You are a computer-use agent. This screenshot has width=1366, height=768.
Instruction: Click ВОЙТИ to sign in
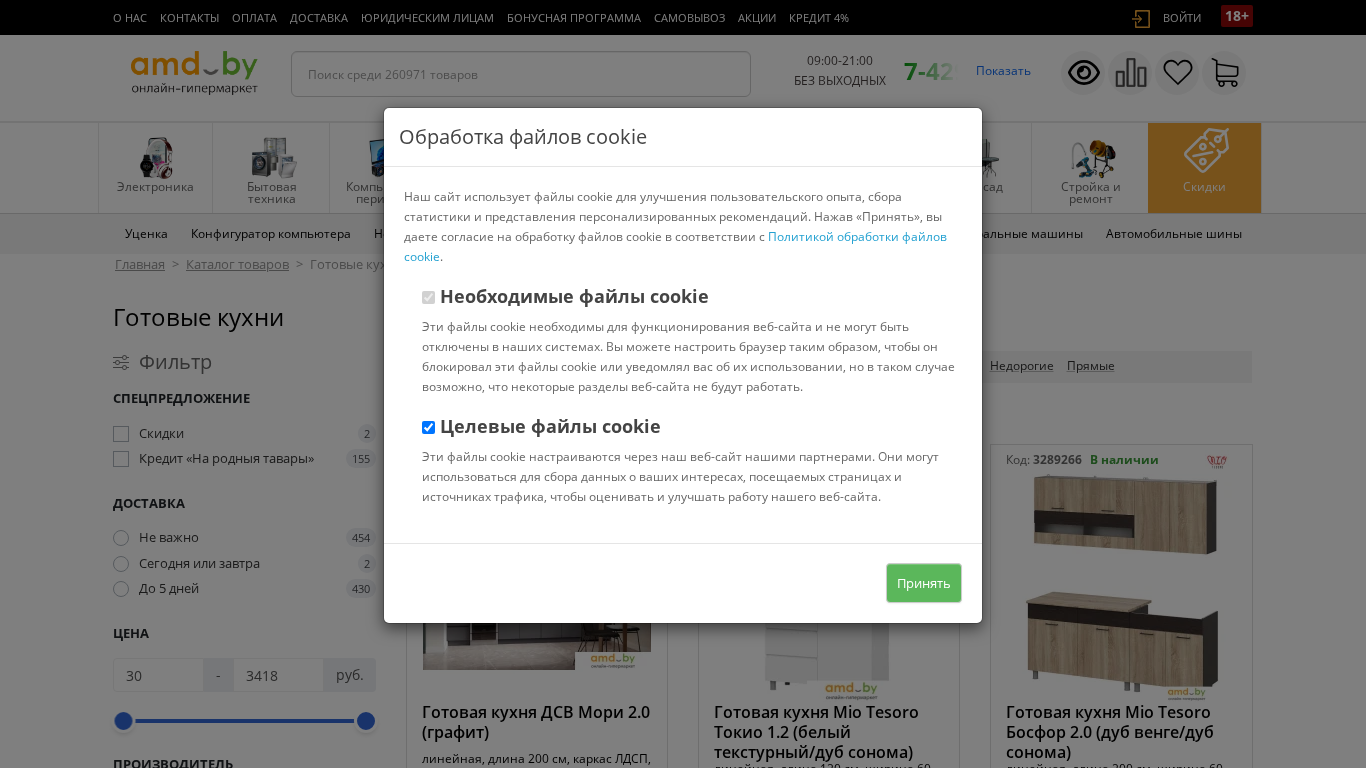(1182, 18)
